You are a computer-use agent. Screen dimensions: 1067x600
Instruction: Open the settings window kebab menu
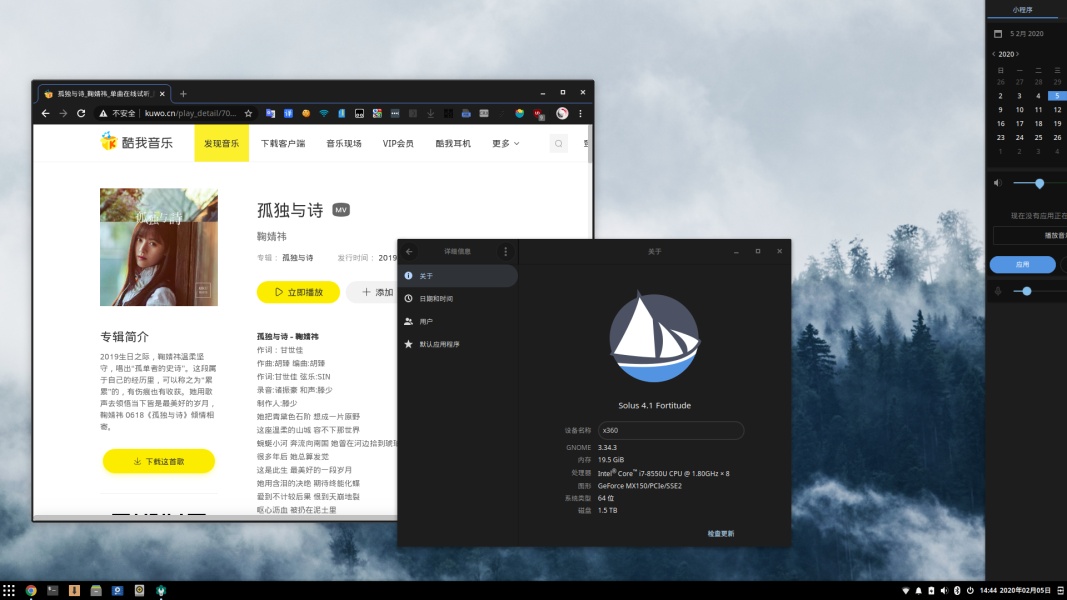[506, 252]
